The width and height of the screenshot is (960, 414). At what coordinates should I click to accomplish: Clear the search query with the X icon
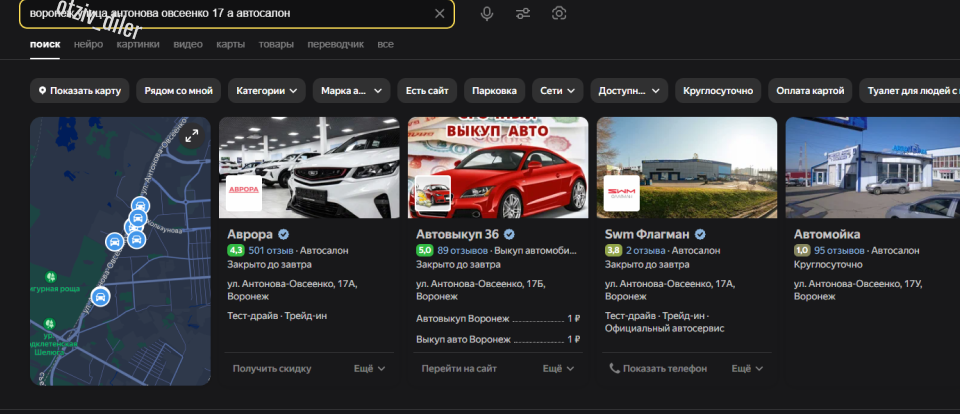coord(439,13)
